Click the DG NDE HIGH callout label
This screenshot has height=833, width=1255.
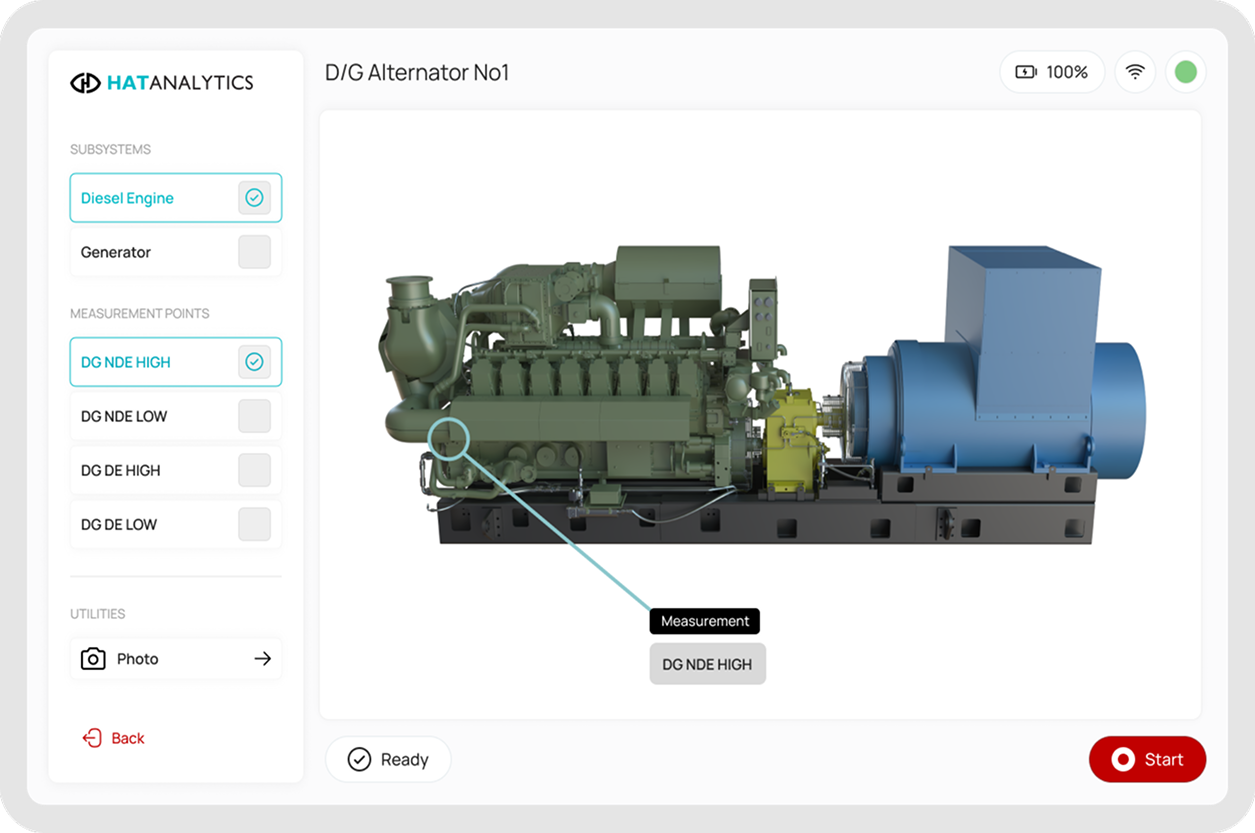point(707,664)
